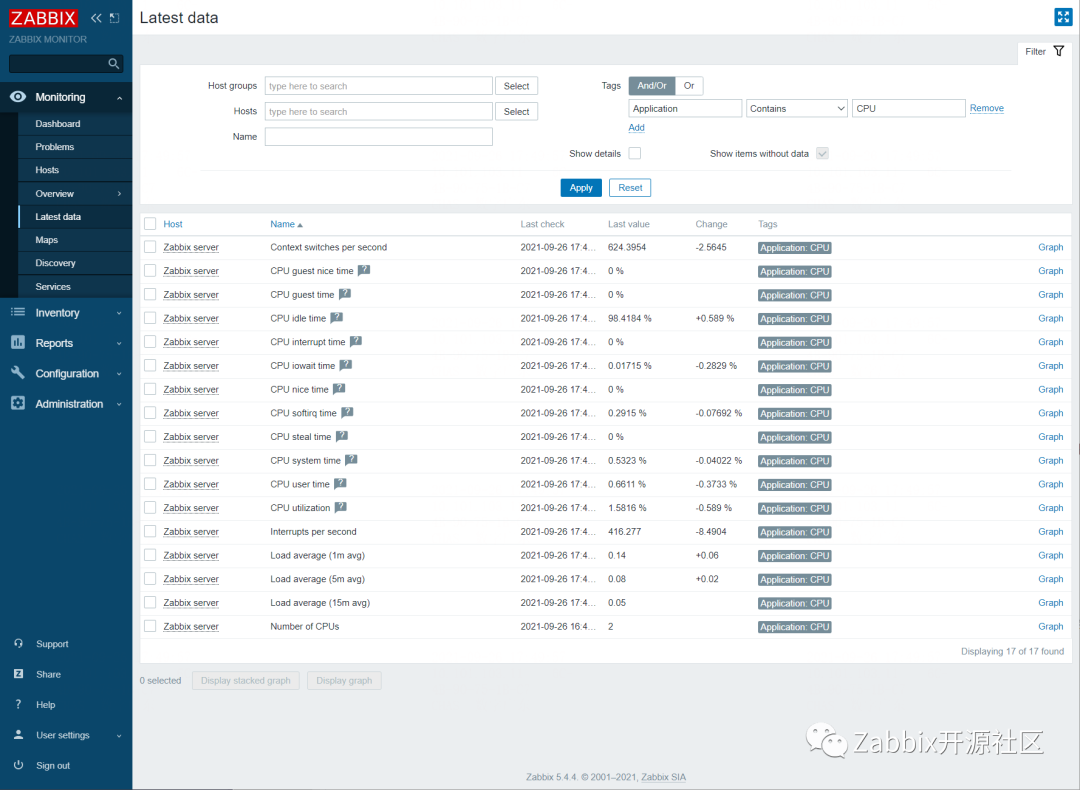Check the Context switches per second row
This screenshot has width=1080, height=790.
coord(150,247)
